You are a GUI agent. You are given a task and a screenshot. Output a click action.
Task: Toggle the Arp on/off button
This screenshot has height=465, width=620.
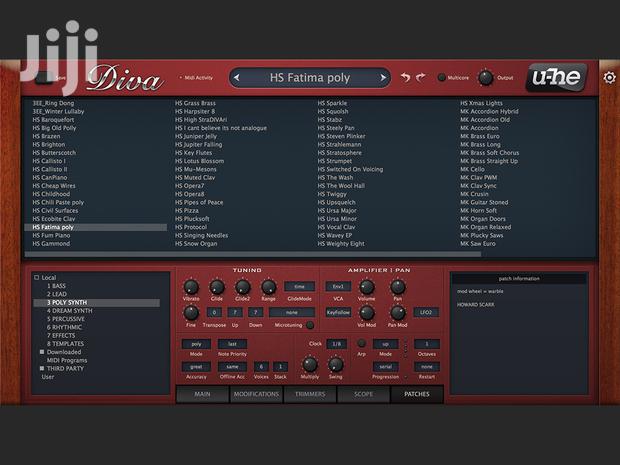(361, 343)
